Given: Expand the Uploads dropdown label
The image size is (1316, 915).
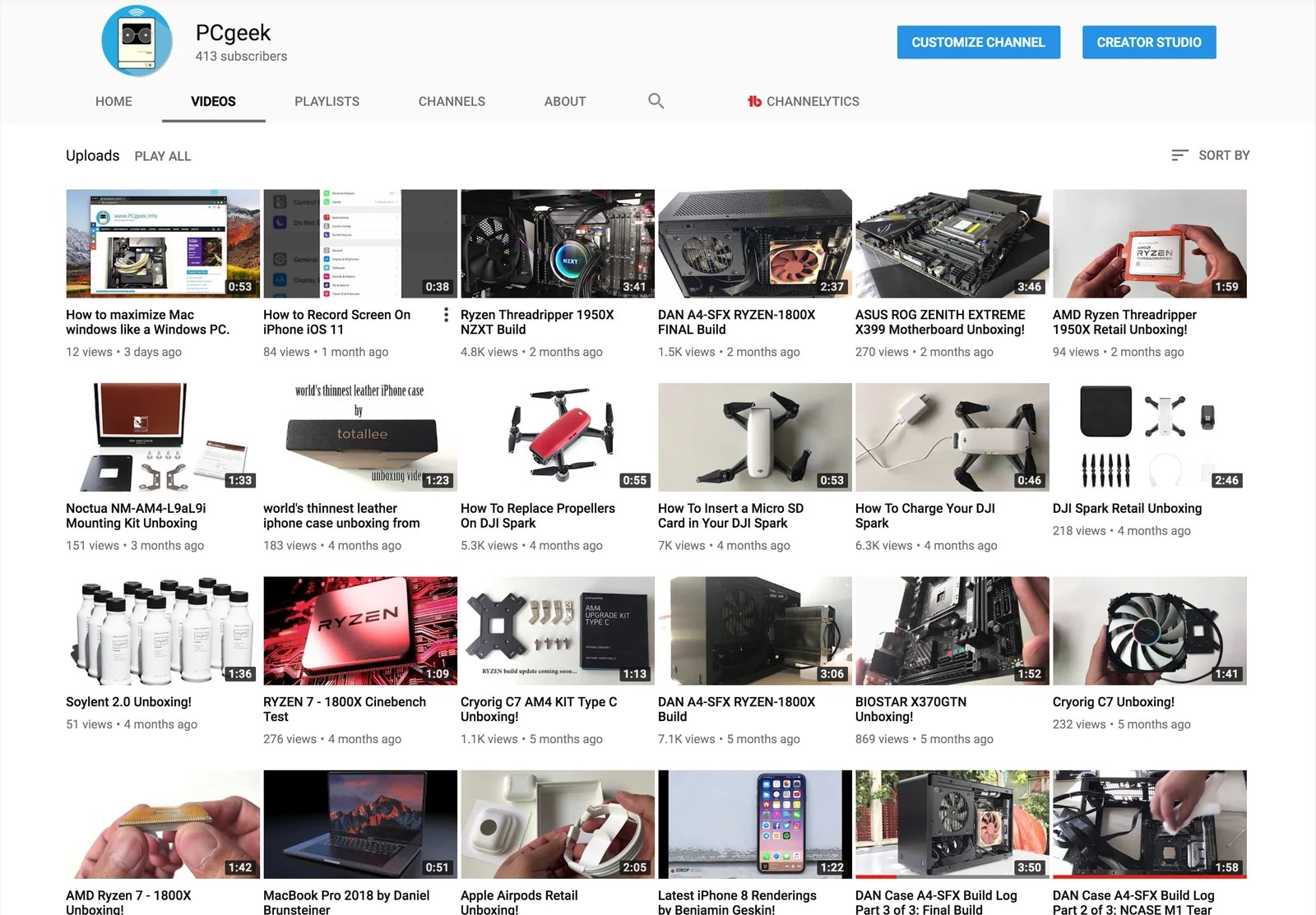Looking at the screenshot, I should tap(92, 155).
